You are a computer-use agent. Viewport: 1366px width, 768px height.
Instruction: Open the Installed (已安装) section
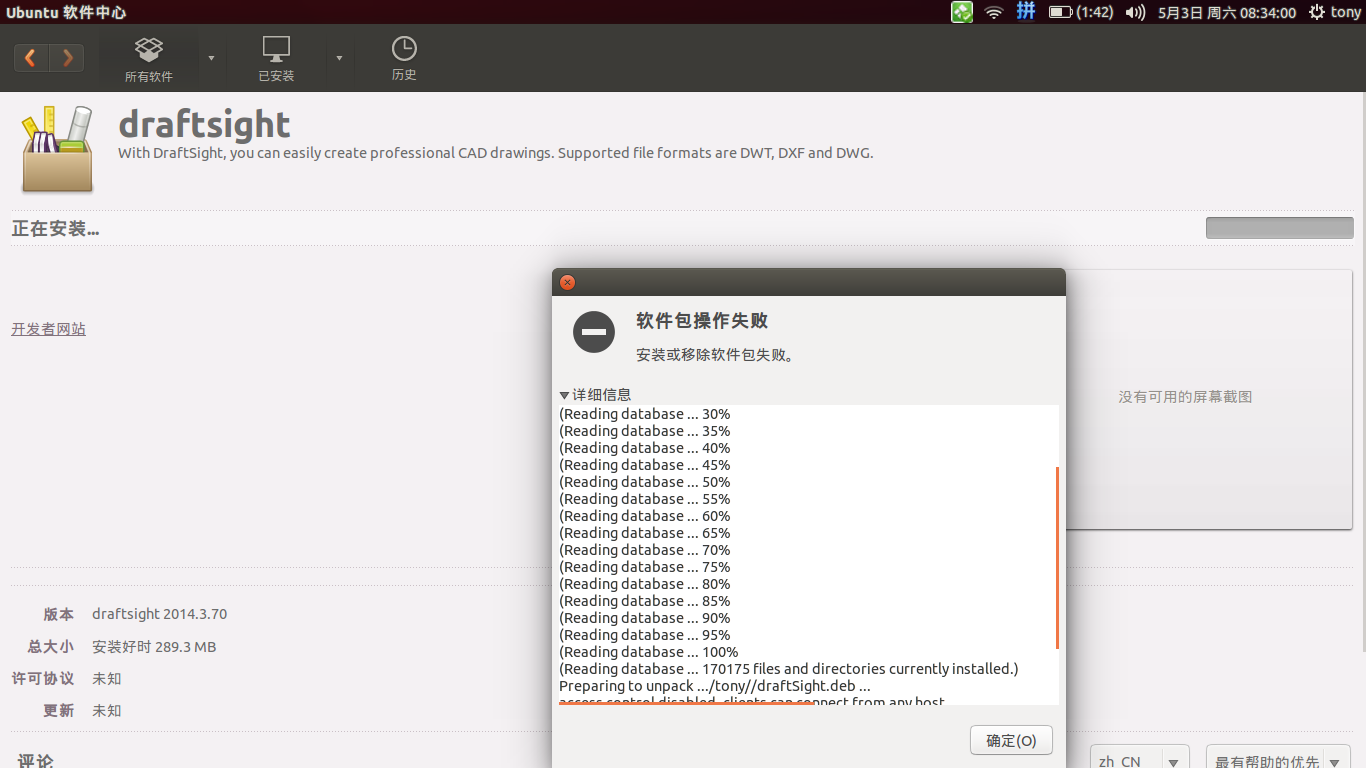(276, 59)
